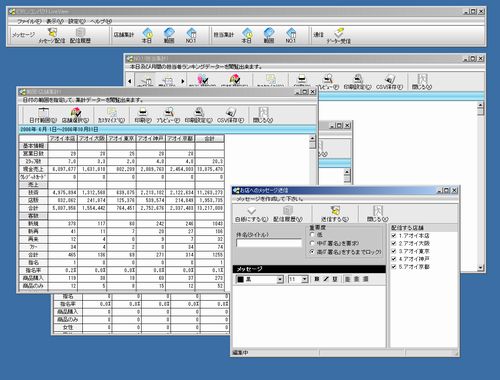The height and width of the screenshot is (380, 500).
Task: Click the 件名(タイトル) input field
Action: pos(269,243)
